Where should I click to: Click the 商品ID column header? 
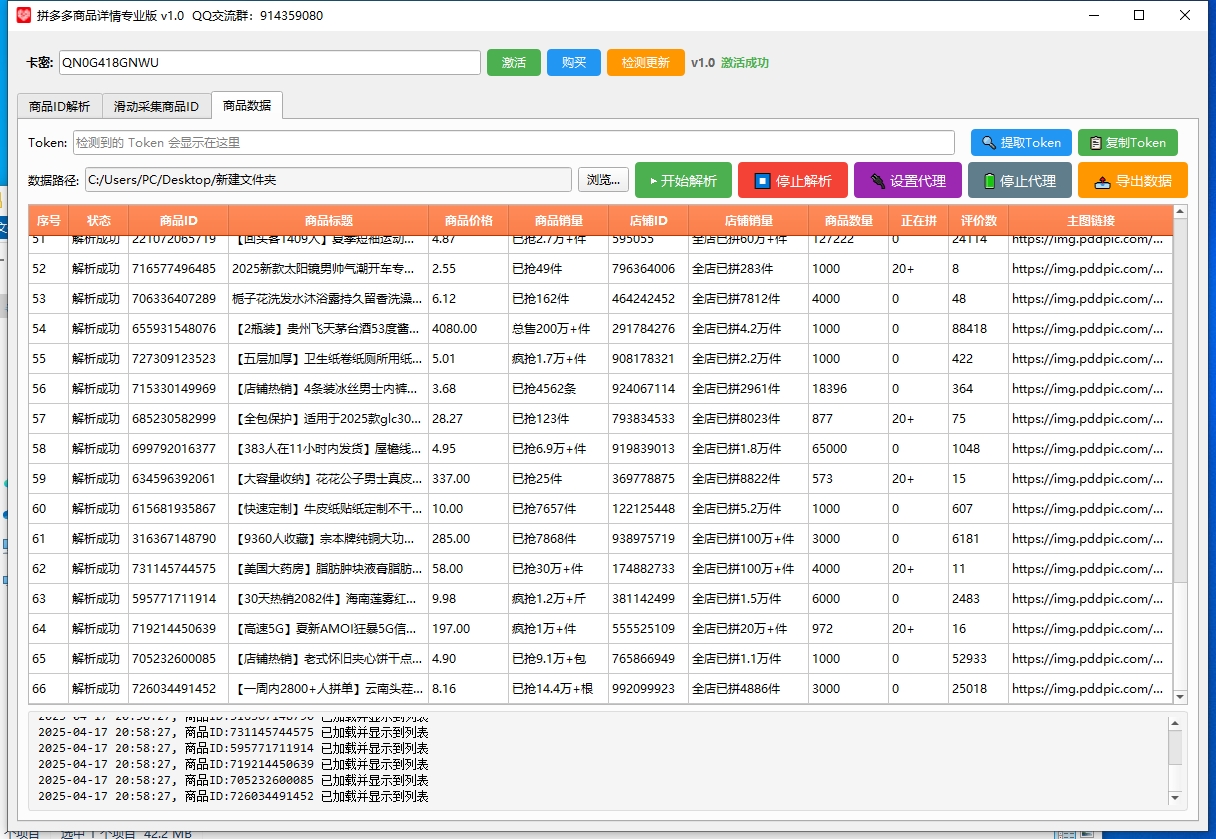pyautogui.click(x=179, y=220)
